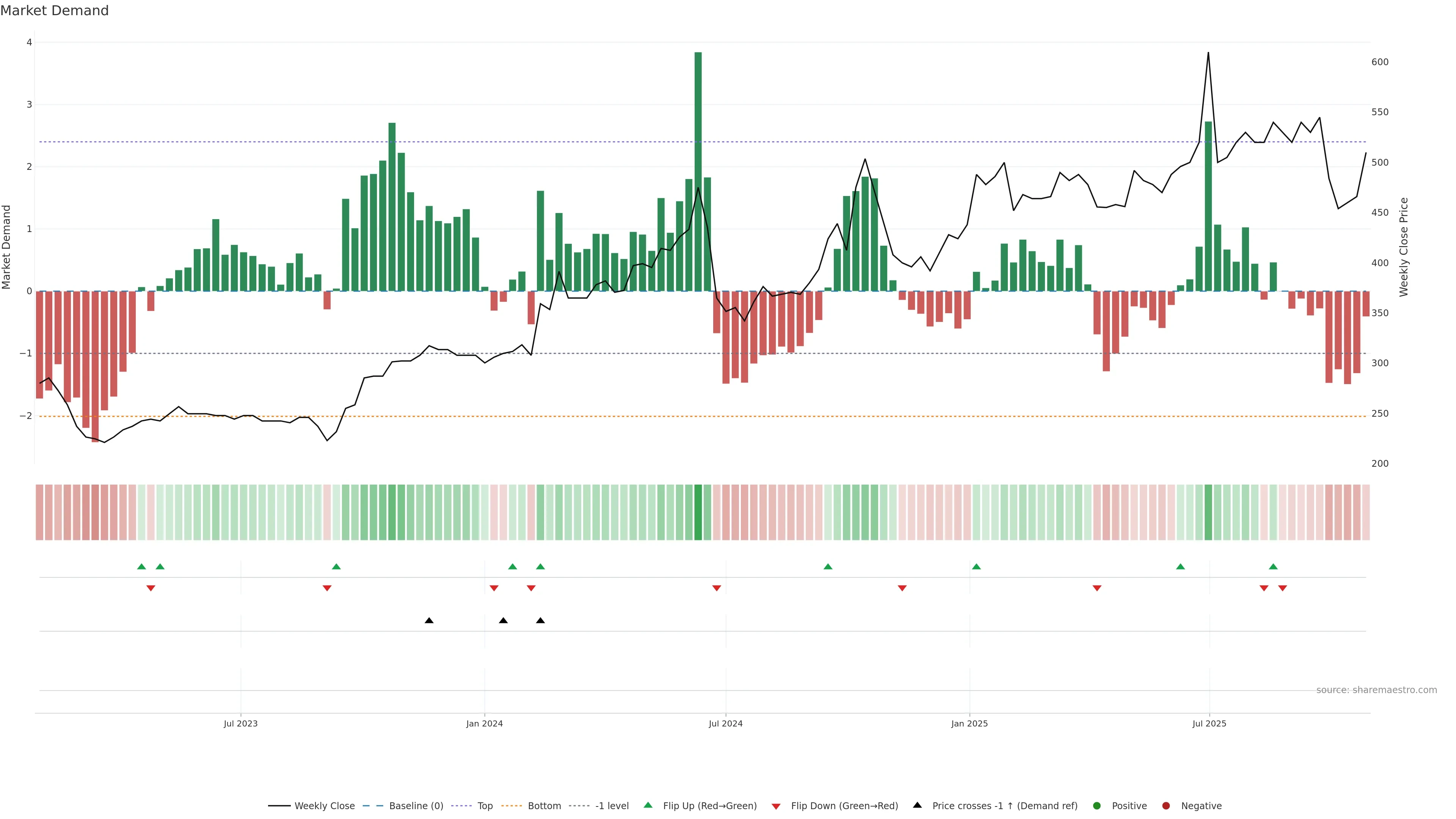Click the Market Demand chart title
Viewport: 1456px width, 819px height.
(x=55, y=11)
